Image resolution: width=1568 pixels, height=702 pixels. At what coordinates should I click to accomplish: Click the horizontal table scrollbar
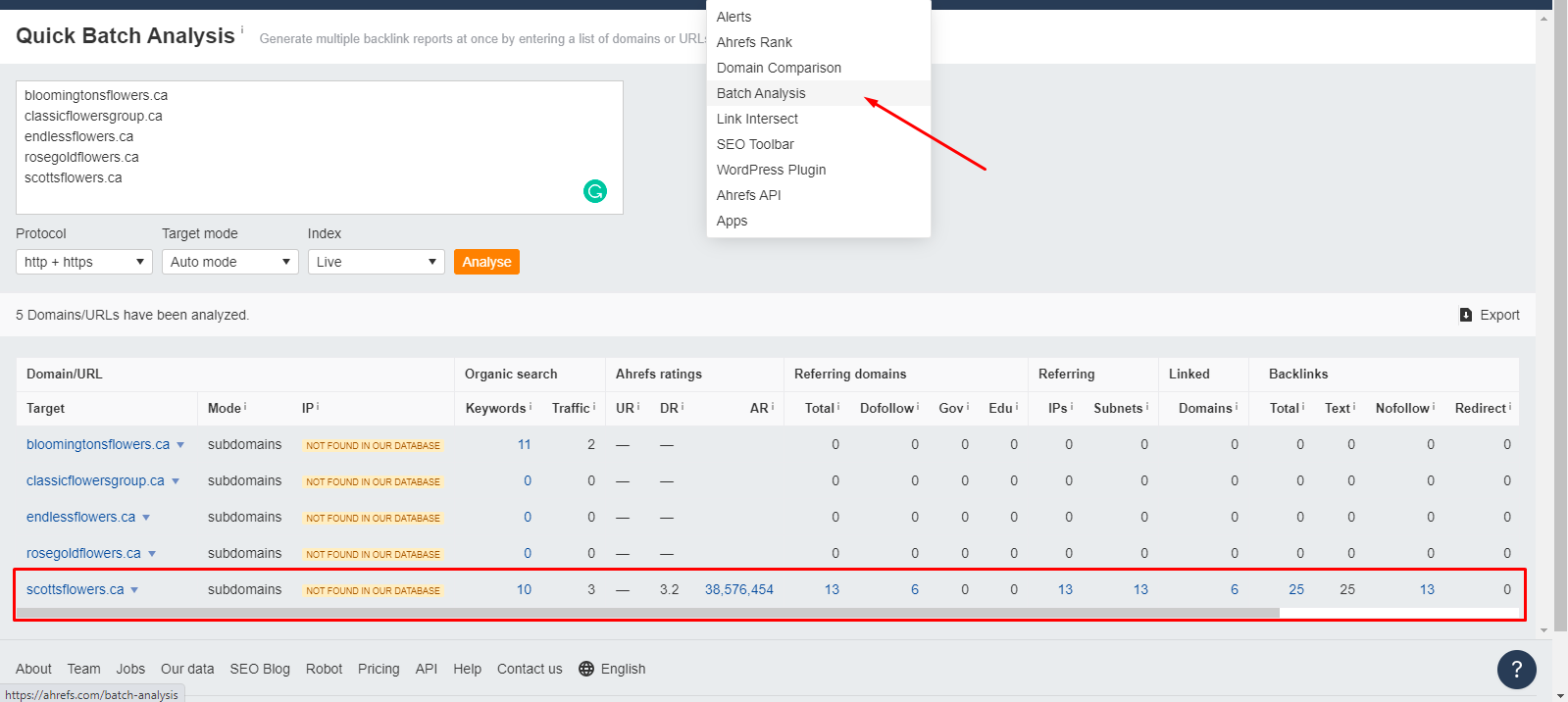point(648,613)
